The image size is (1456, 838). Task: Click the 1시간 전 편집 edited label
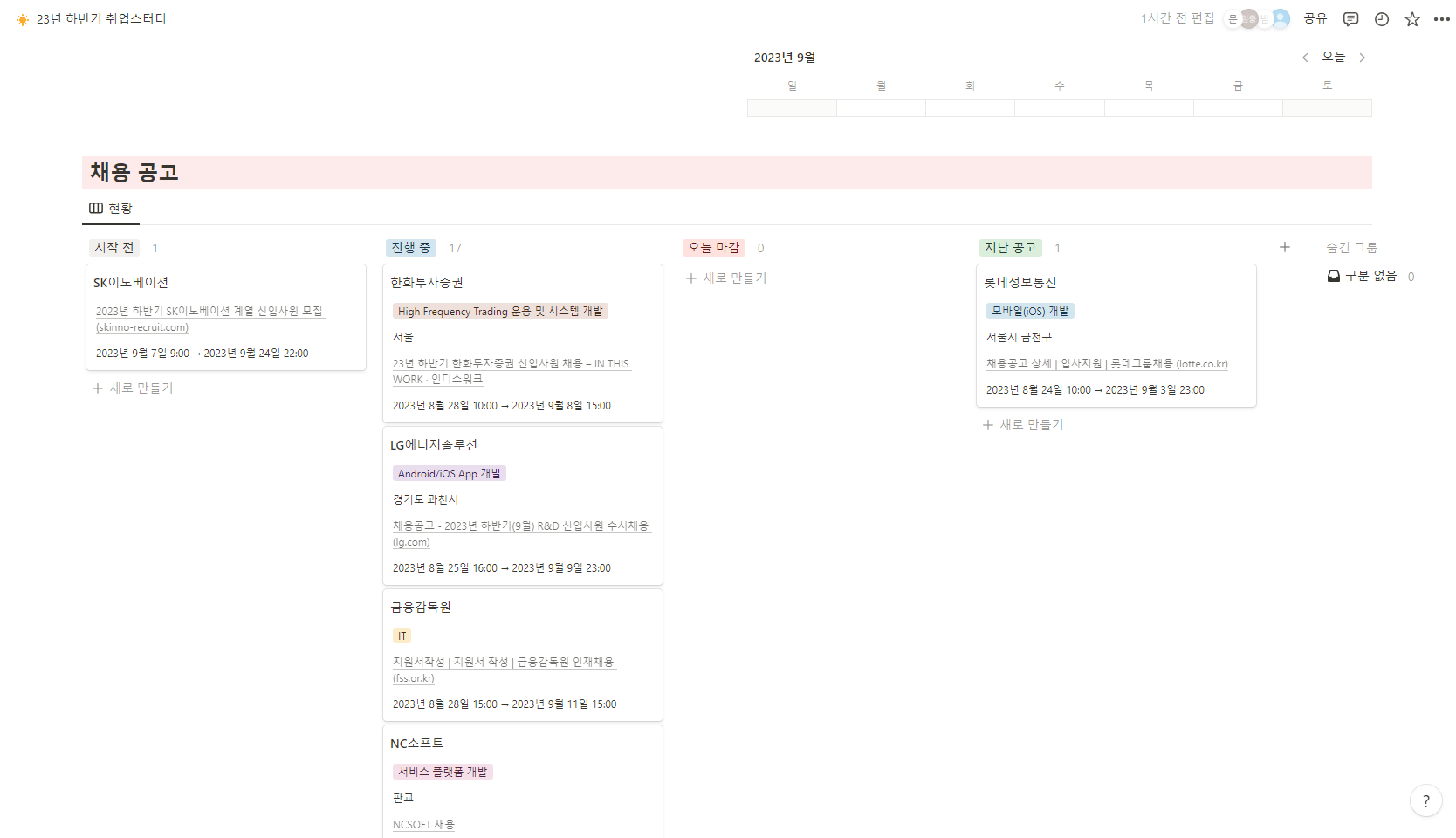(1178, 18)
